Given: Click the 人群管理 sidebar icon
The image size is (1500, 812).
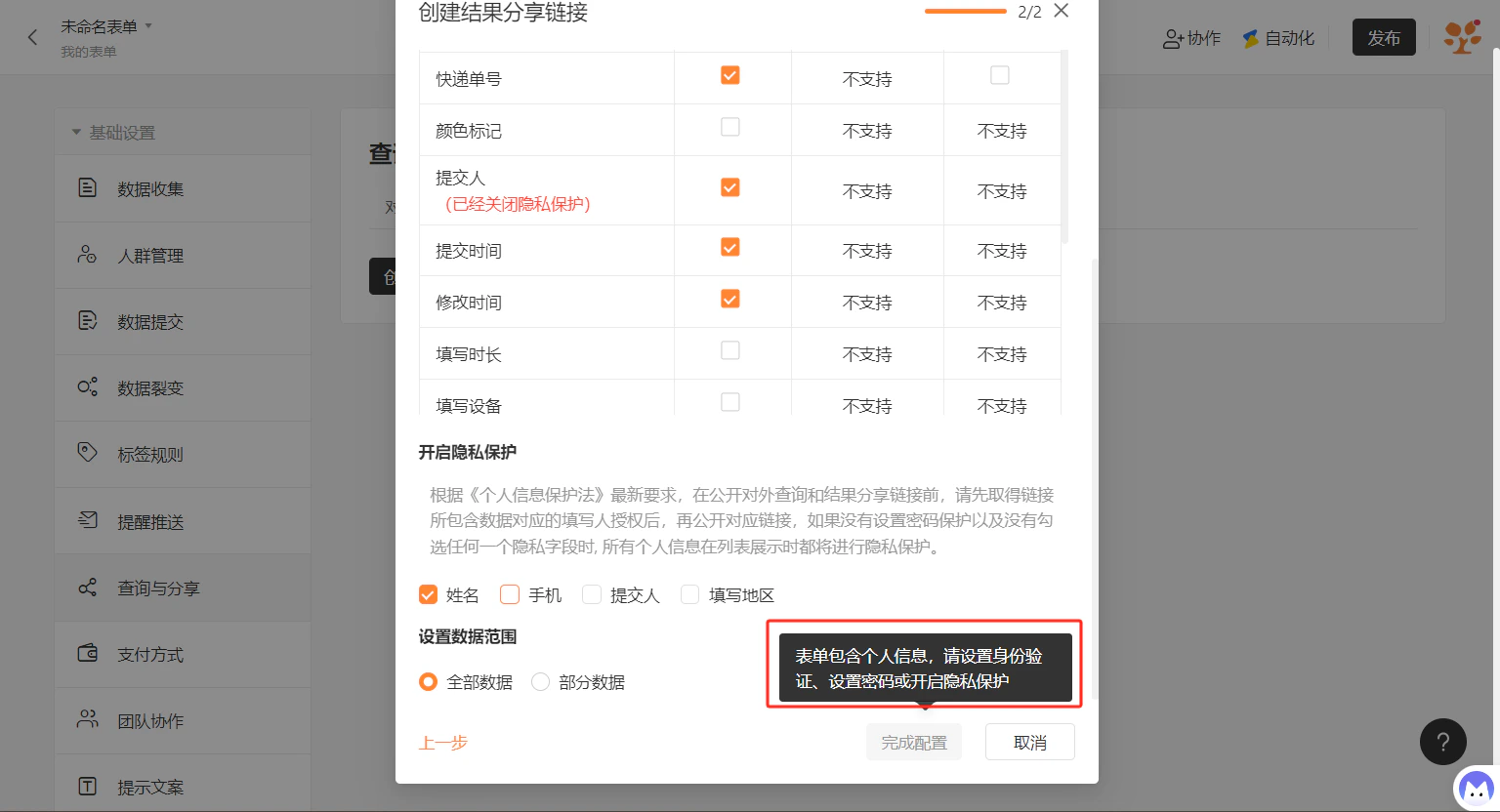Looking at the screenshot, I should pyautogui.click(x=87, y=254).
